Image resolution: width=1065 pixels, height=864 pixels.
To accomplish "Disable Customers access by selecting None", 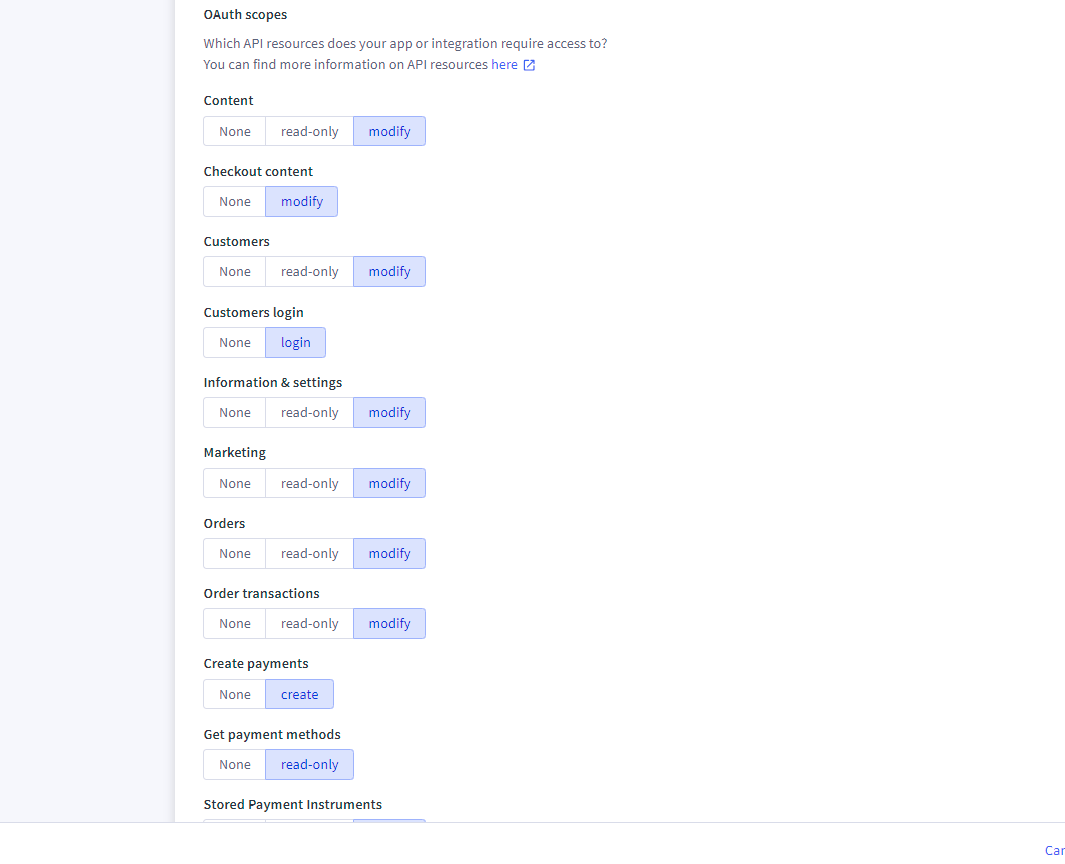I will coord(234,271).
